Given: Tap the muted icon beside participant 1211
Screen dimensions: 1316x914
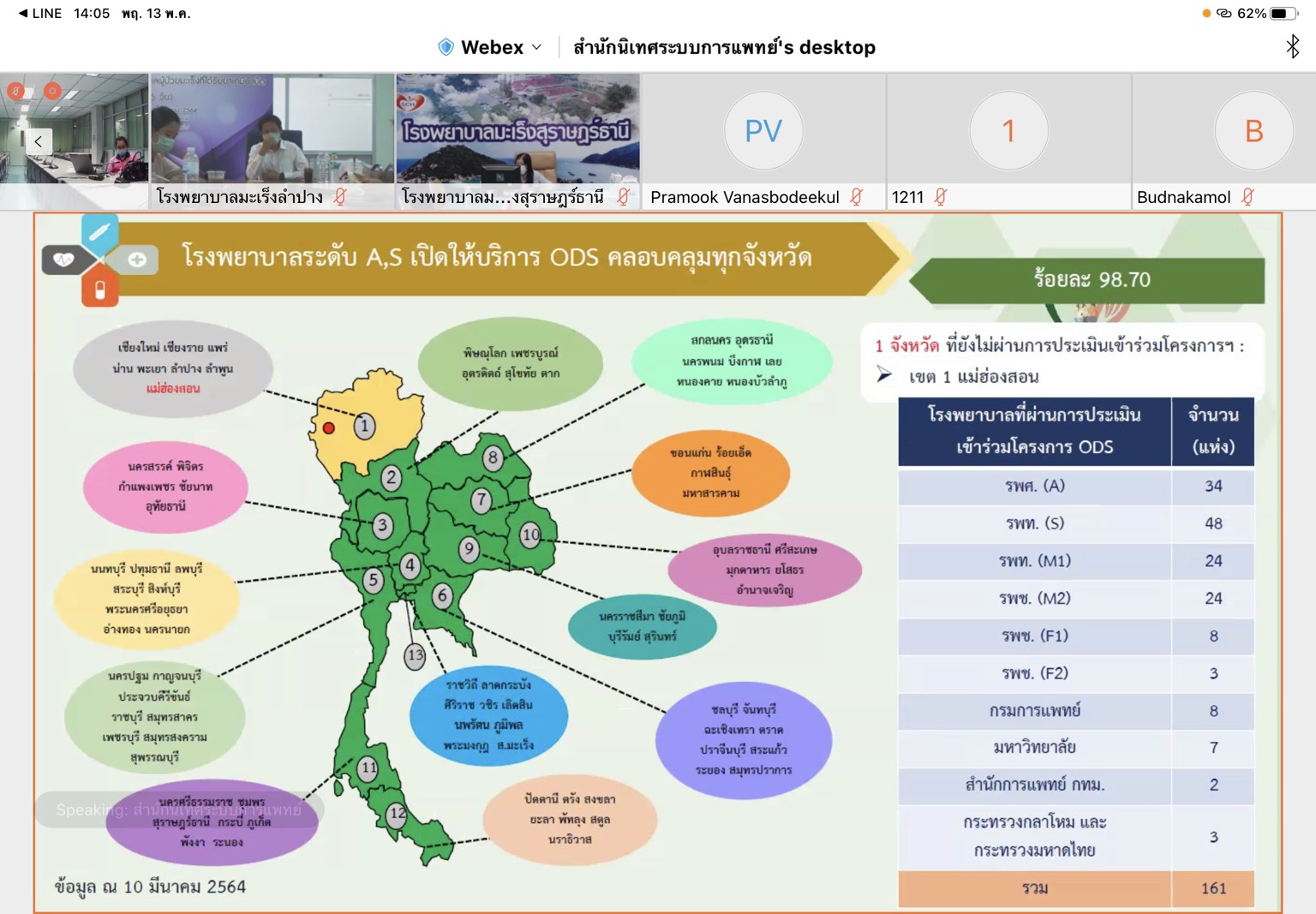Looking at the screenshot, I should click(941, 197).
